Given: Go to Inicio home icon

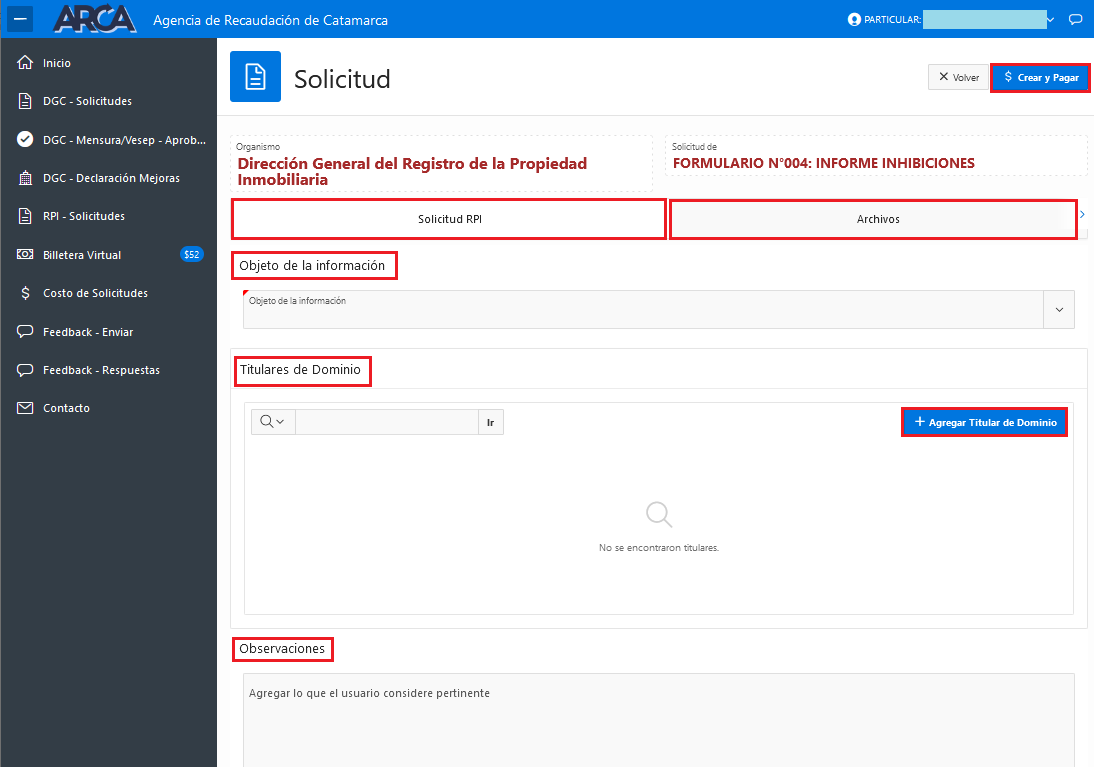Looking at the screenshot, I should tap(25, 63).
